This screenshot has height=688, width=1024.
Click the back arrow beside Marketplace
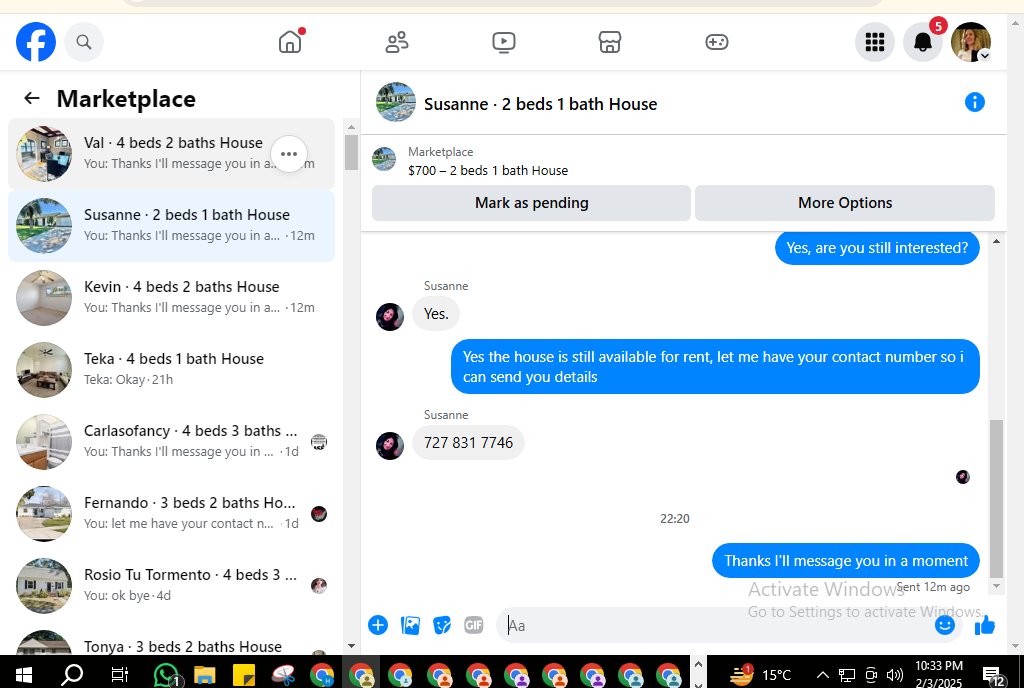point(31,99)
